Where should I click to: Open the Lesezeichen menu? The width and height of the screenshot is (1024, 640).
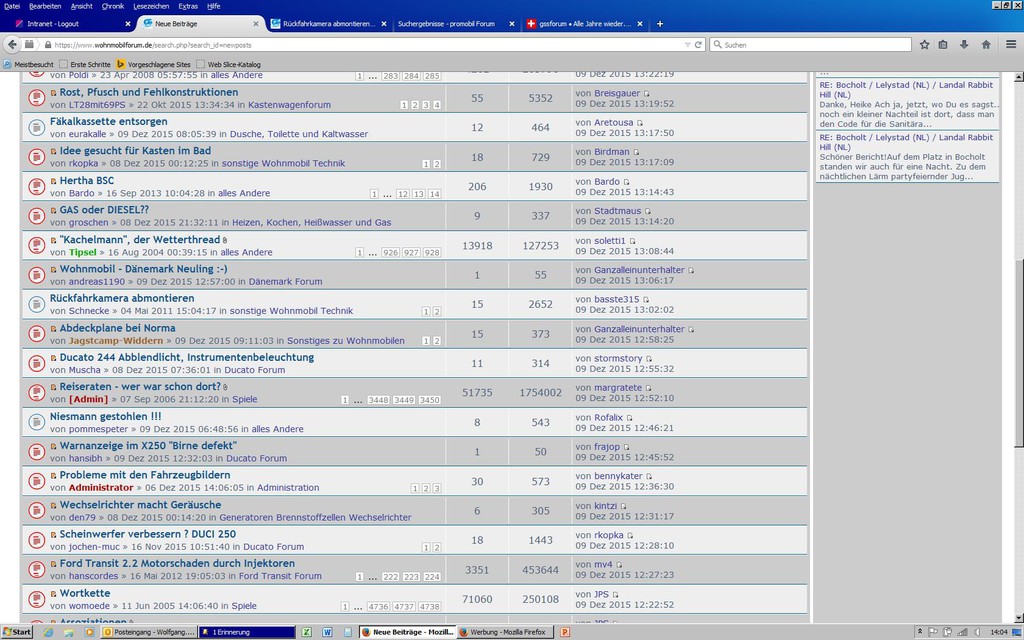pos(151,6)
